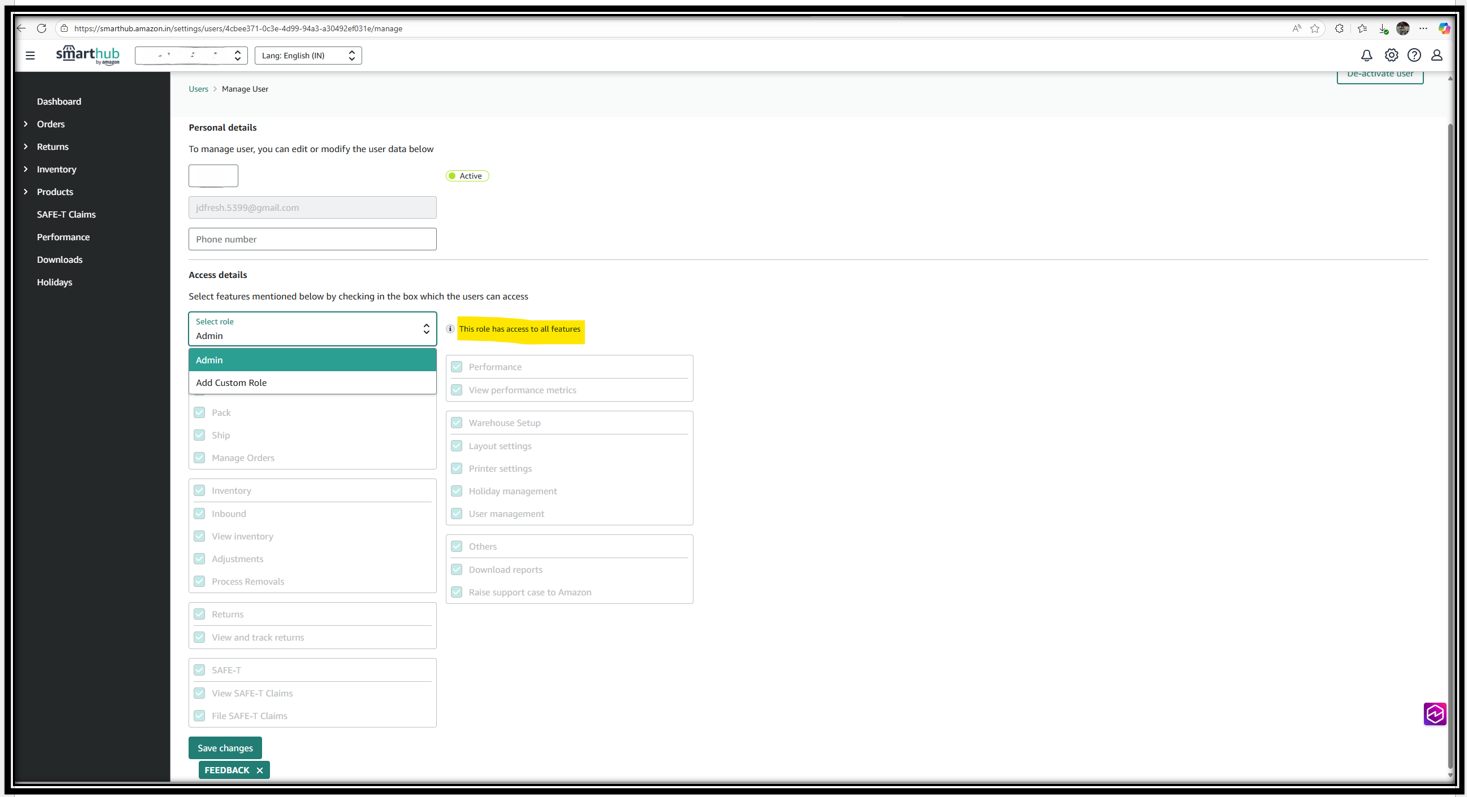Click the browser refresh icon
Viewport: 1467px width, 797px height.
(42, 28)
